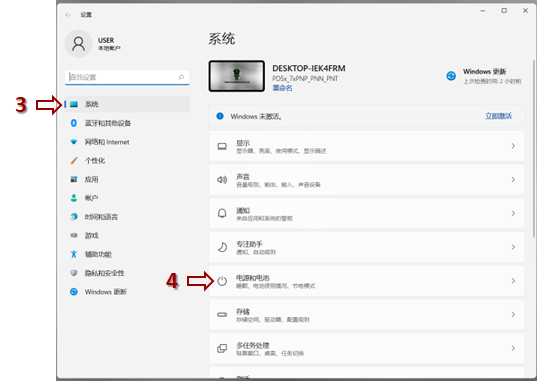
Task: Click the 重命名 rename link
Action: pyautogui.click(x=283, y=88)
